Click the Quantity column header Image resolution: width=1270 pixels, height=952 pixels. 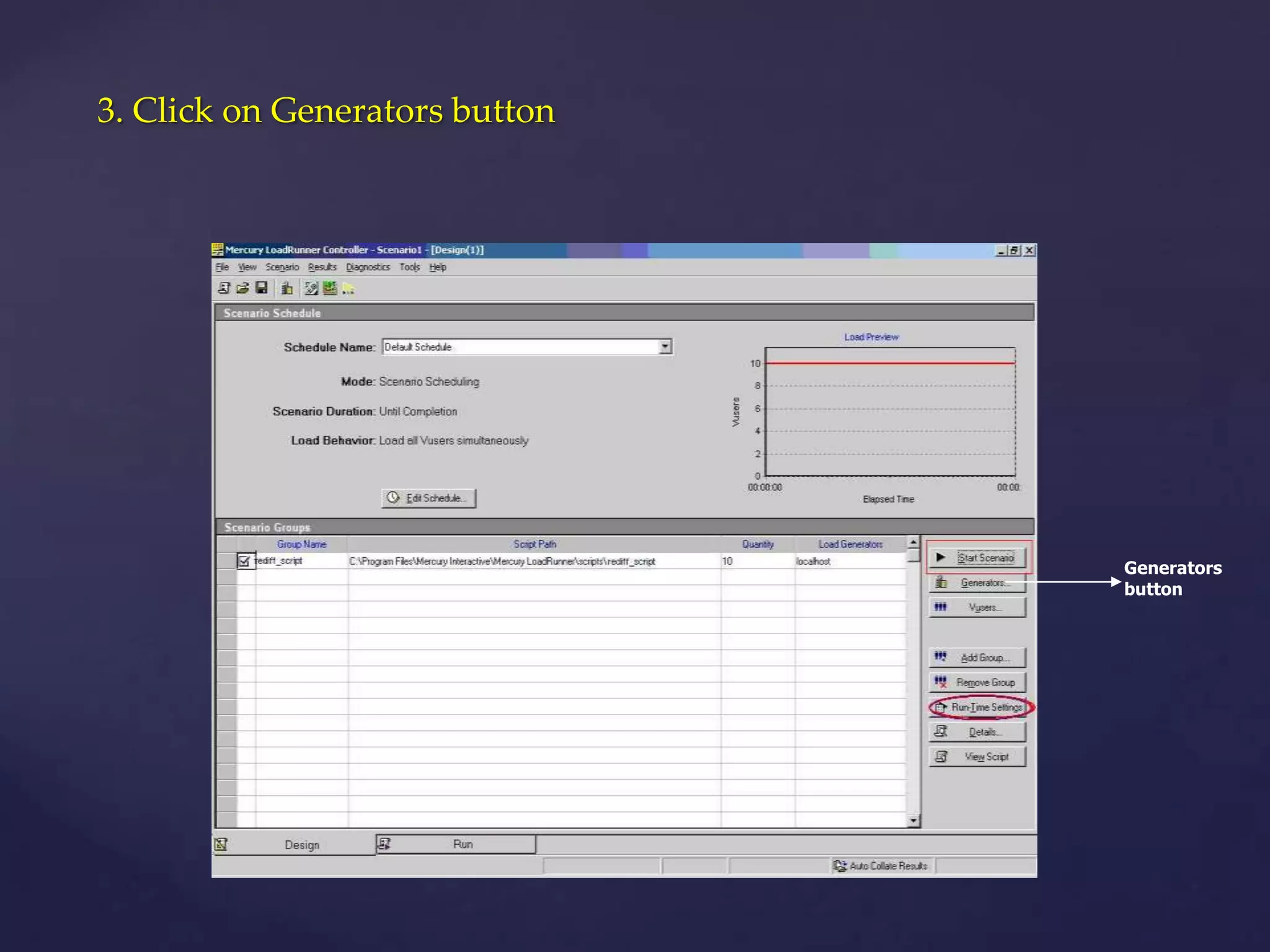758,544
